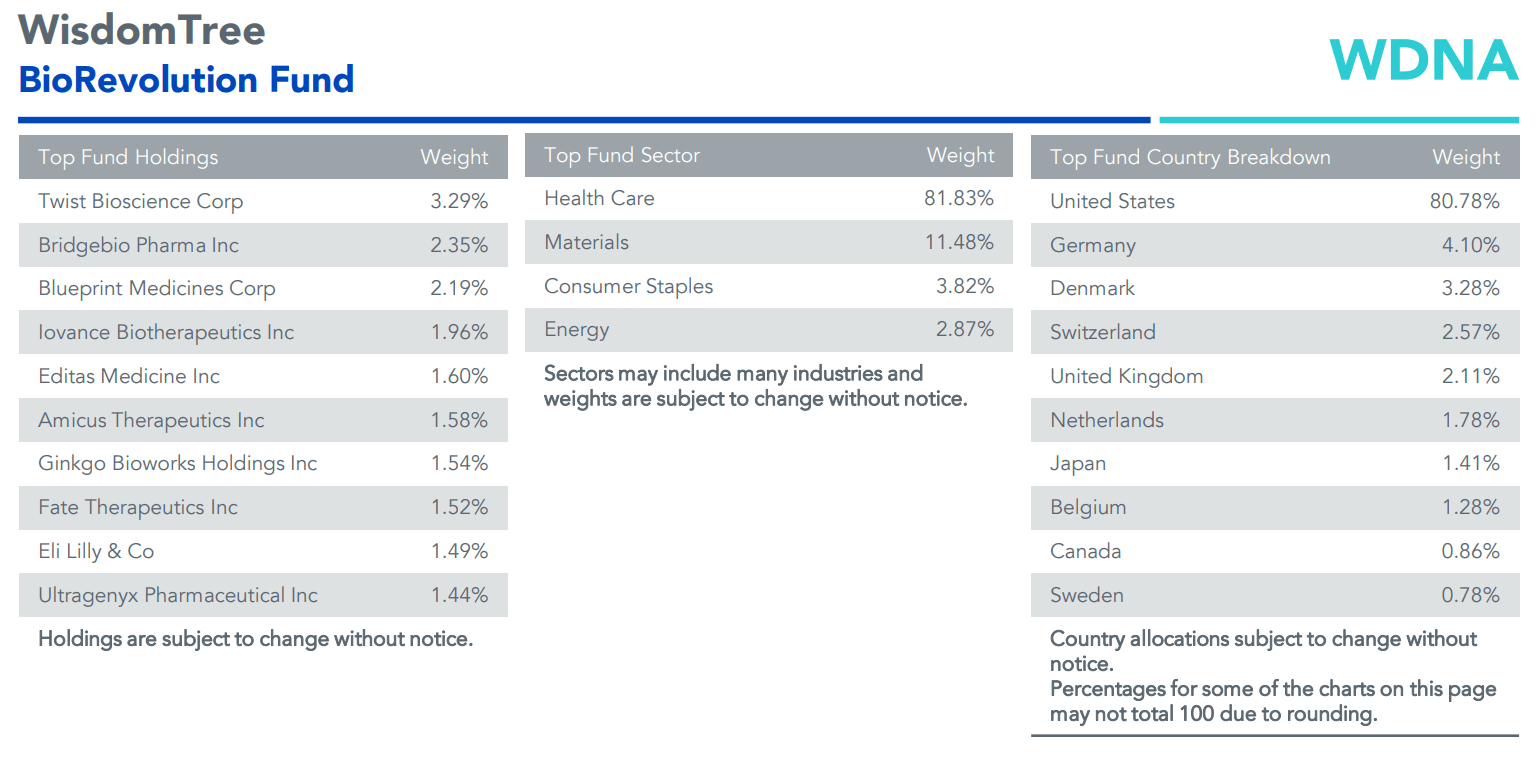
Task: Select Ginkgo Bioworks Holdings Inc
Action: 178,463
